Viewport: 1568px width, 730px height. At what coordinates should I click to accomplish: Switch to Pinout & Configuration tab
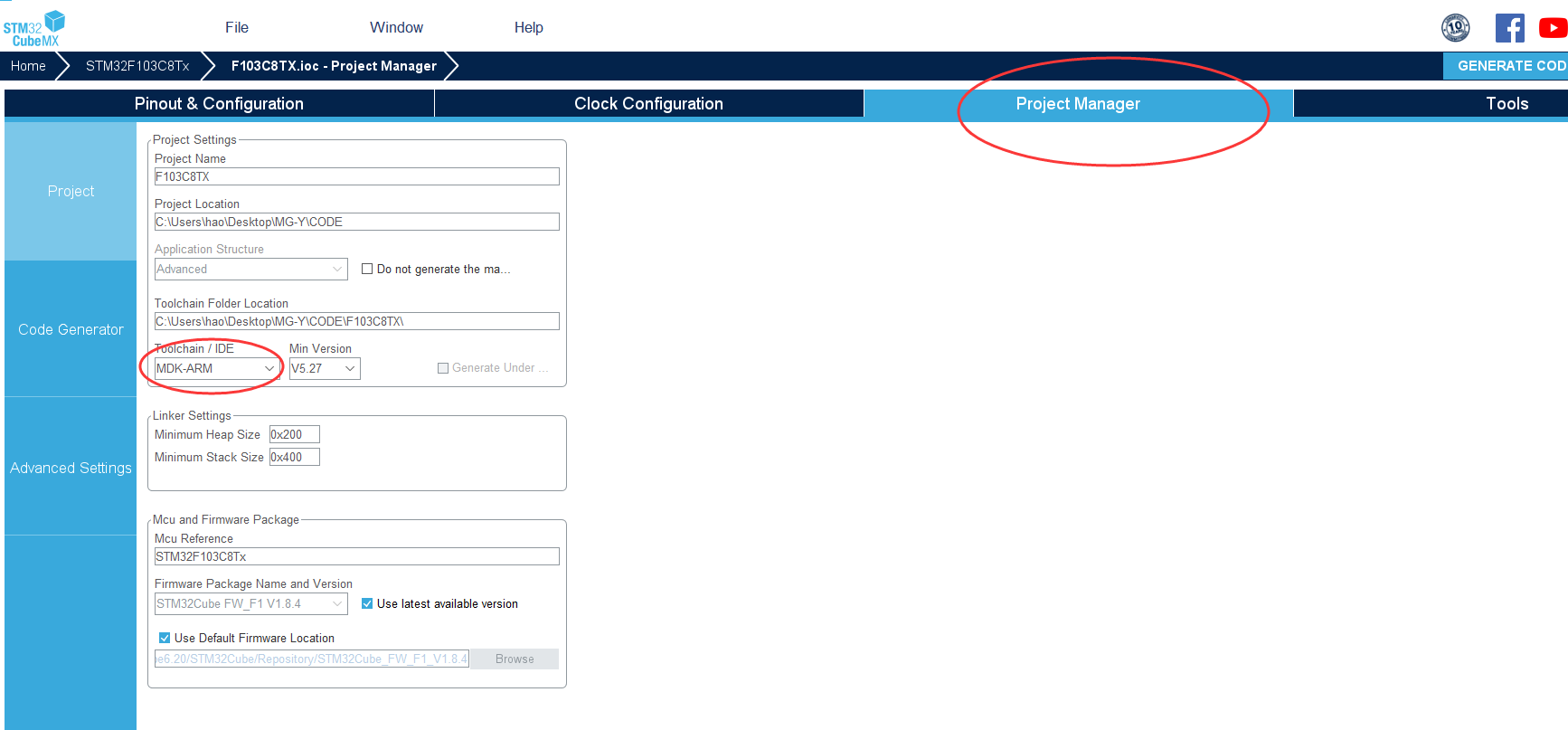coord(219,104)
